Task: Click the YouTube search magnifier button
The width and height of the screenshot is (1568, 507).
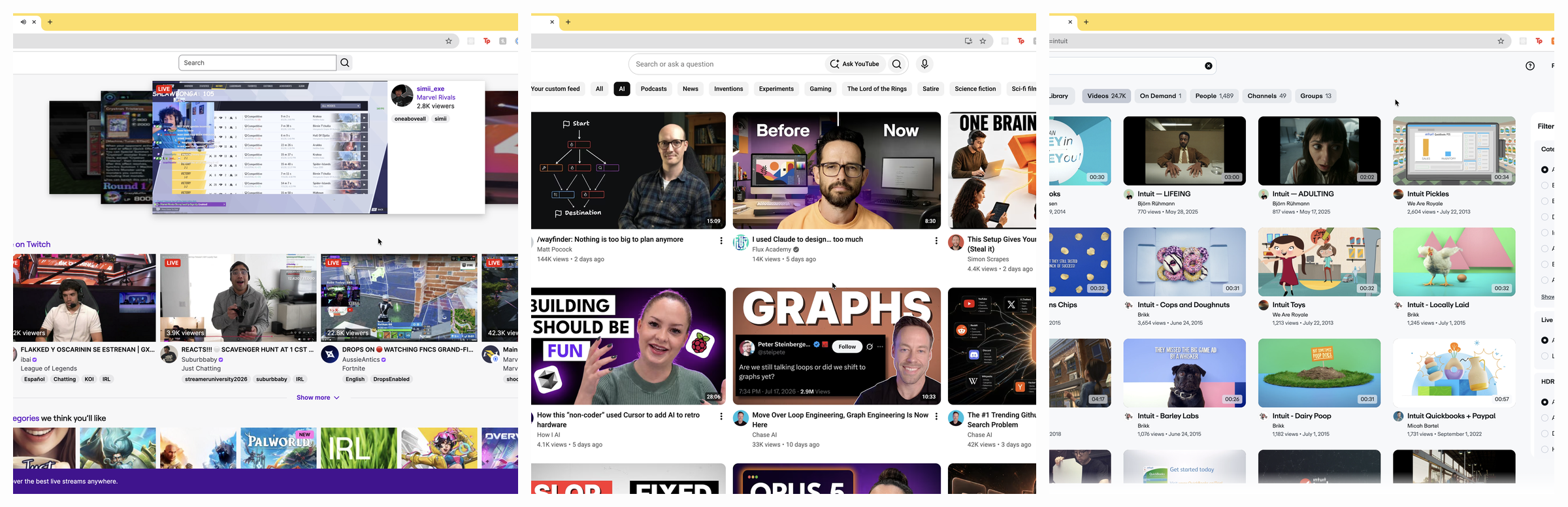Action: (897, 64)
